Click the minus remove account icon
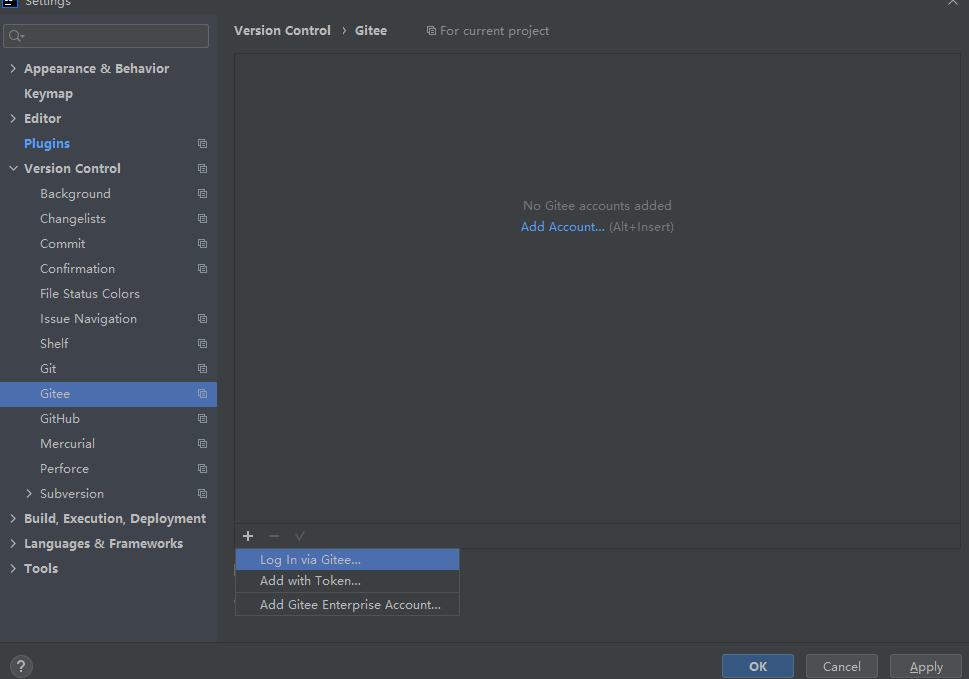The image size is (969, 679). tap(274, 536)
